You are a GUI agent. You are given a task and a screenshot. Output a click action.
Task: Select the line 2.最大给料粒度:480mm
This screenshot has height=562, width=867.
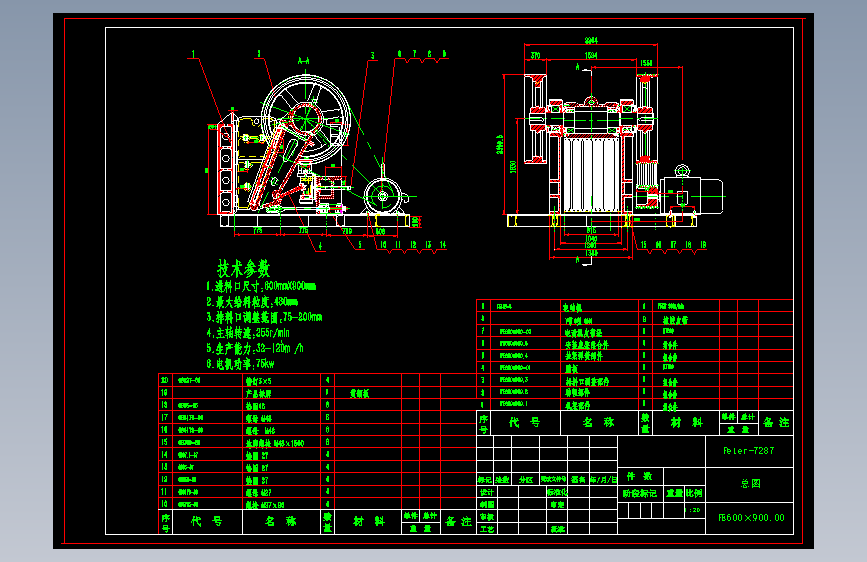pos(252,302)
